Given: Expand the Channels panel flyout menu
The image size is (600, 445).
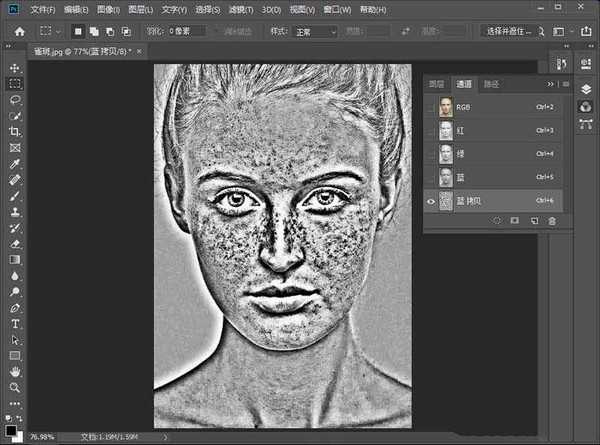Looking at the screenshot, I should coord(563,85).
